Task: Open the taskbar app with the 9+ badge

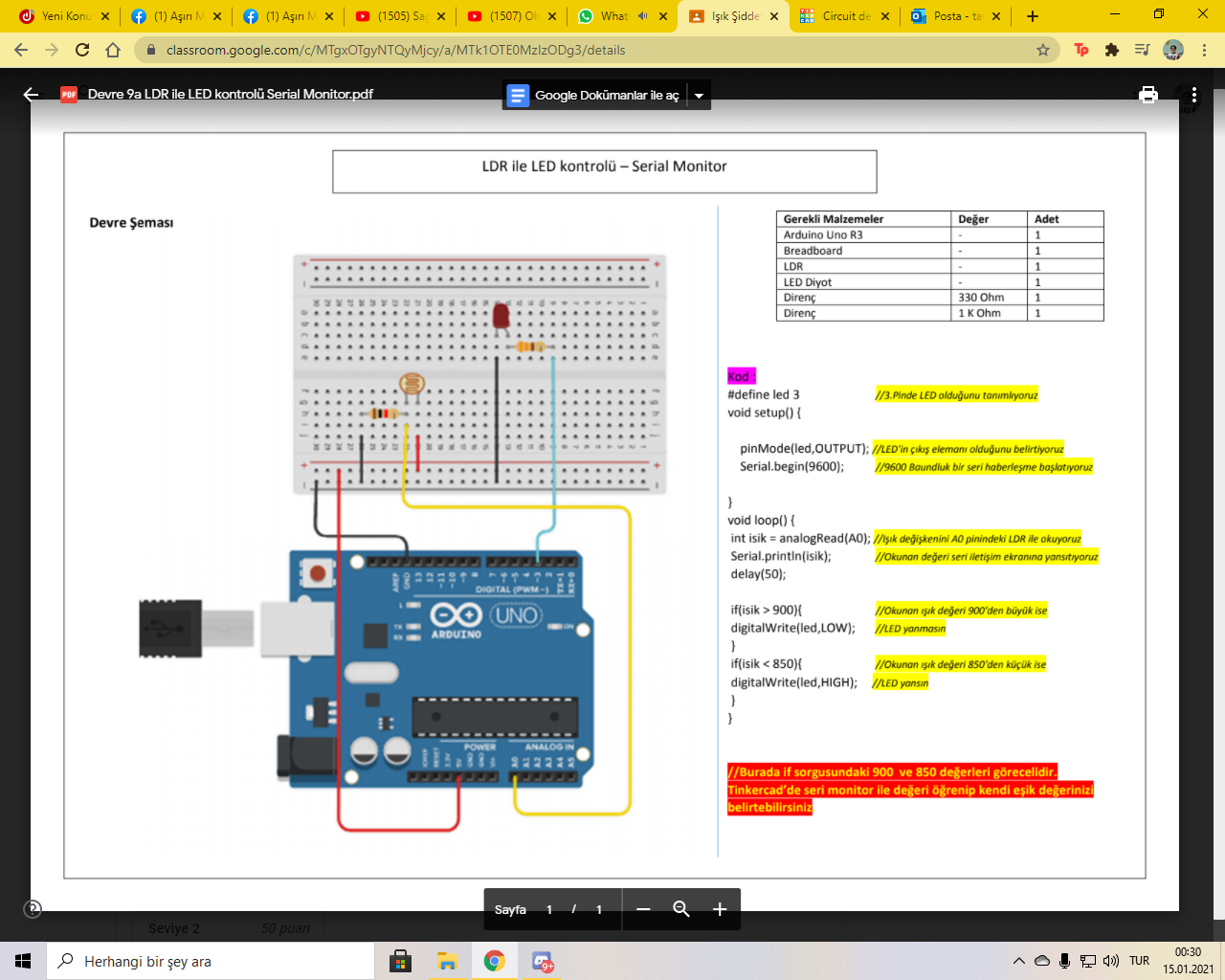Action: [x=543, y=961]
